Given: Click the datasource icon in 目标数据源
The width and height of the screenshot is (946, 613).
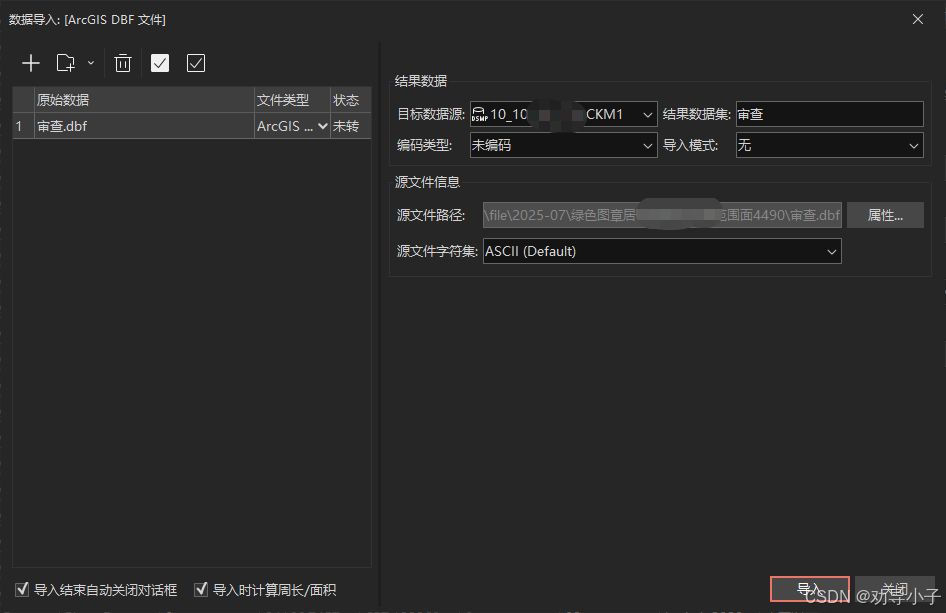Looking at the screenshot, I should click(480, 114).
